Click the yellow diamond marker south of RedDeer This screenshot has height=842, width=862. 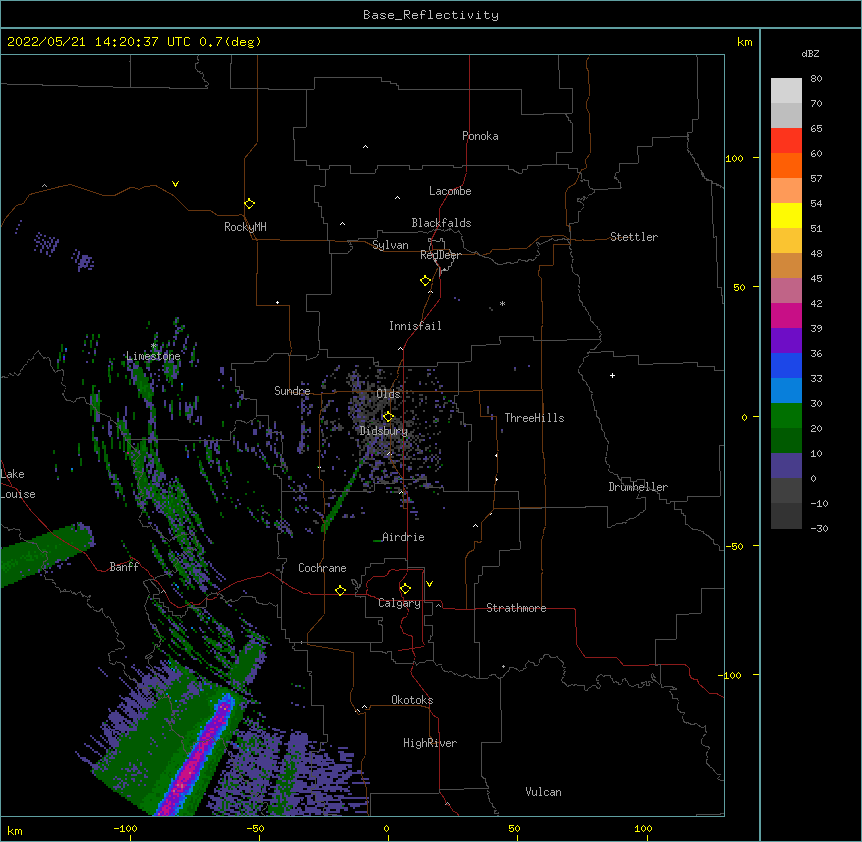[x=425, y=281]
